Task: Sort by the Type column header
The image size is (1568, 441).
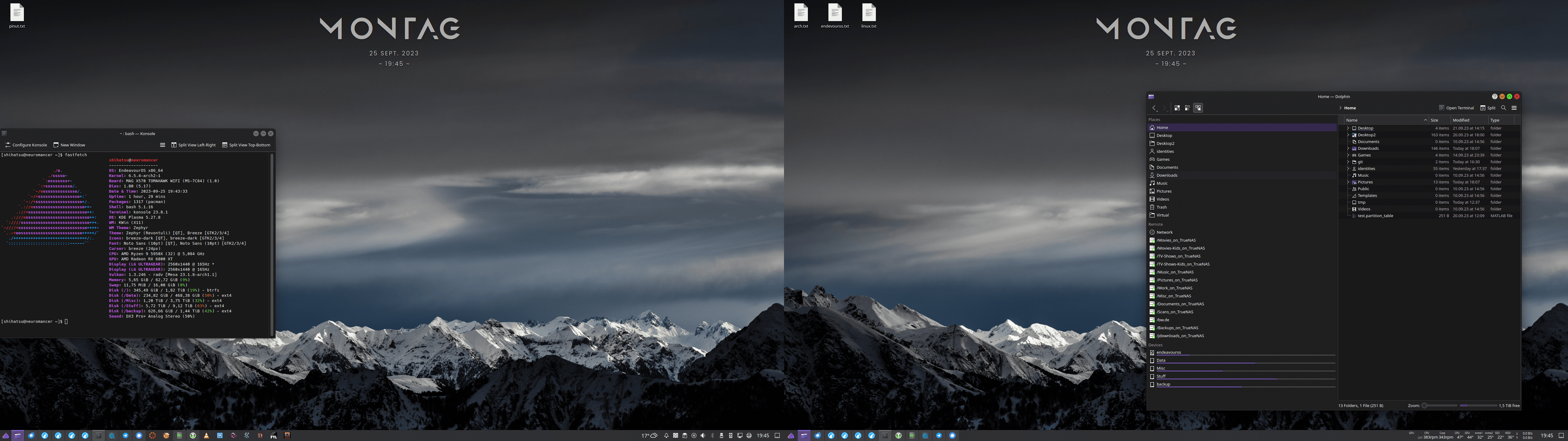Action: coord(1501,120)
